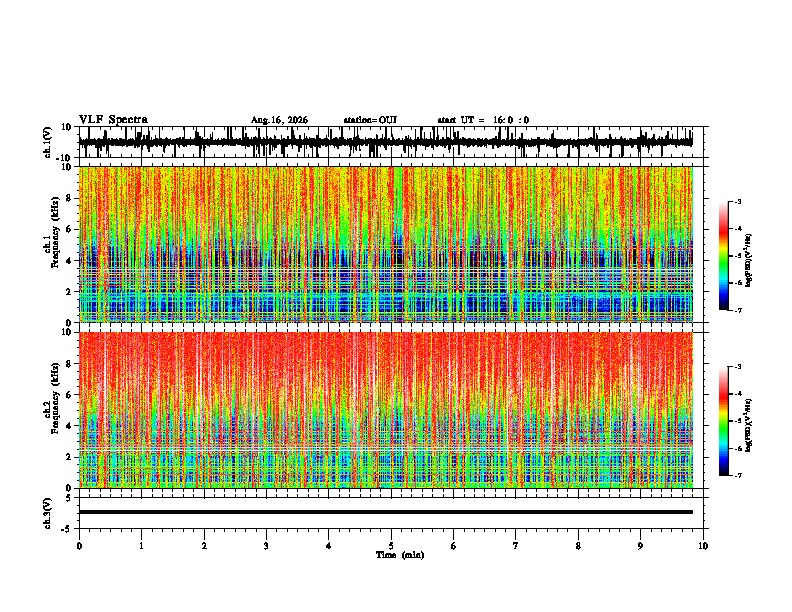Select the "Time (min)" axis title
792x612 pixels.
tap(400, 555)
